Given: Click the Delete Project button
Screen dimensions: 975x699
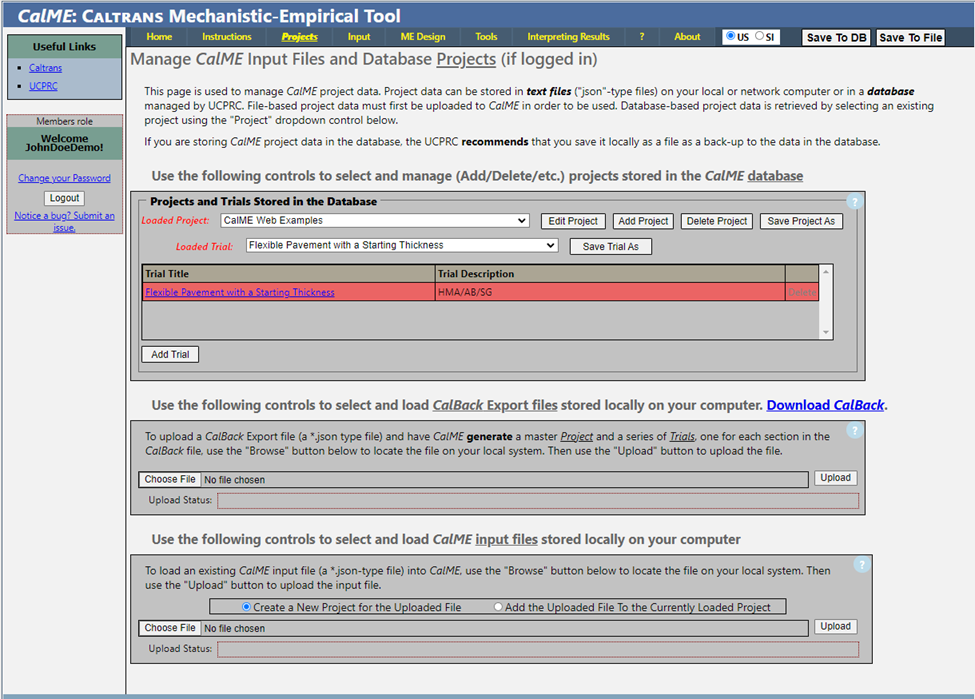Looking at the screenshot, I should tap(717, 221).
